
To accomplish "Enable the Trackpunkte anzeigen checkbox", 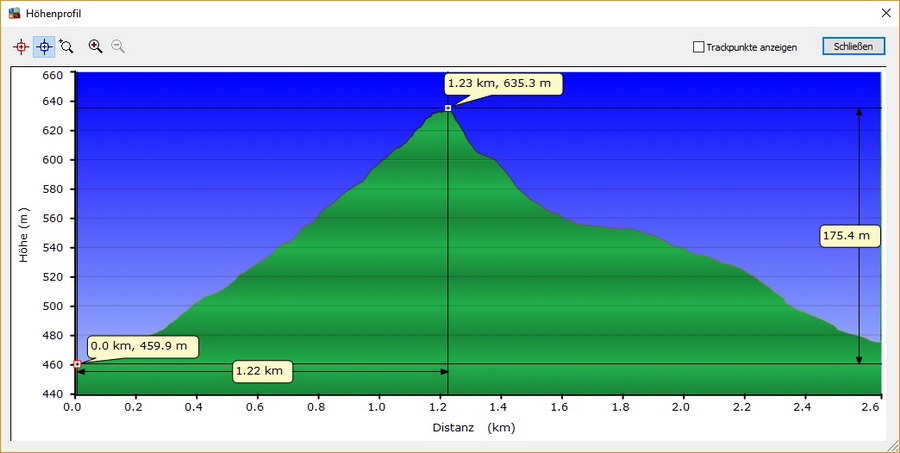I will pyautogui.click(x=699, y=47).
